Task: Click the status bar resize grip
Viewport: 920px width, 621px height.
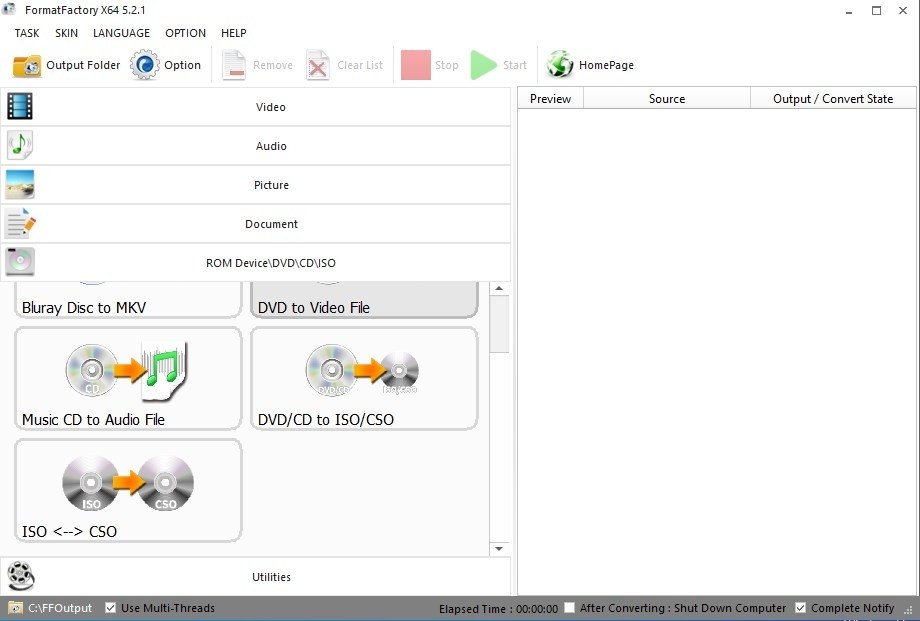Action: 908,611
